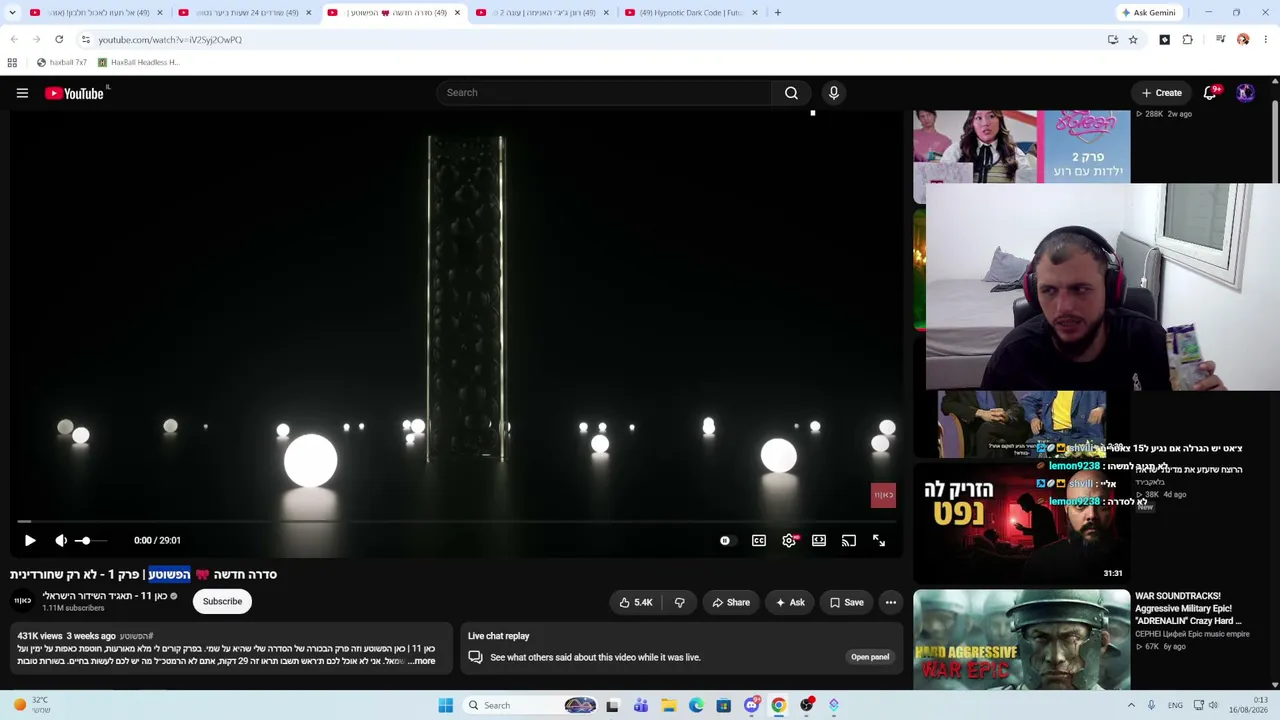
Task: Open the HaxBall Headless bookmark
Action: (138, 62)
